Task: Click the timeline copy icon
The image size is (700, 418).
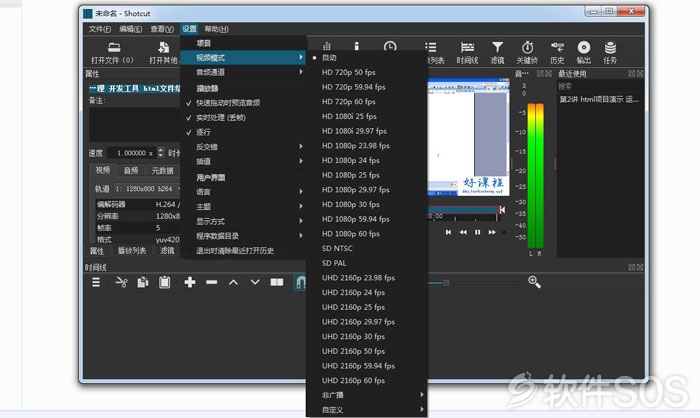Action: (143, 282)
